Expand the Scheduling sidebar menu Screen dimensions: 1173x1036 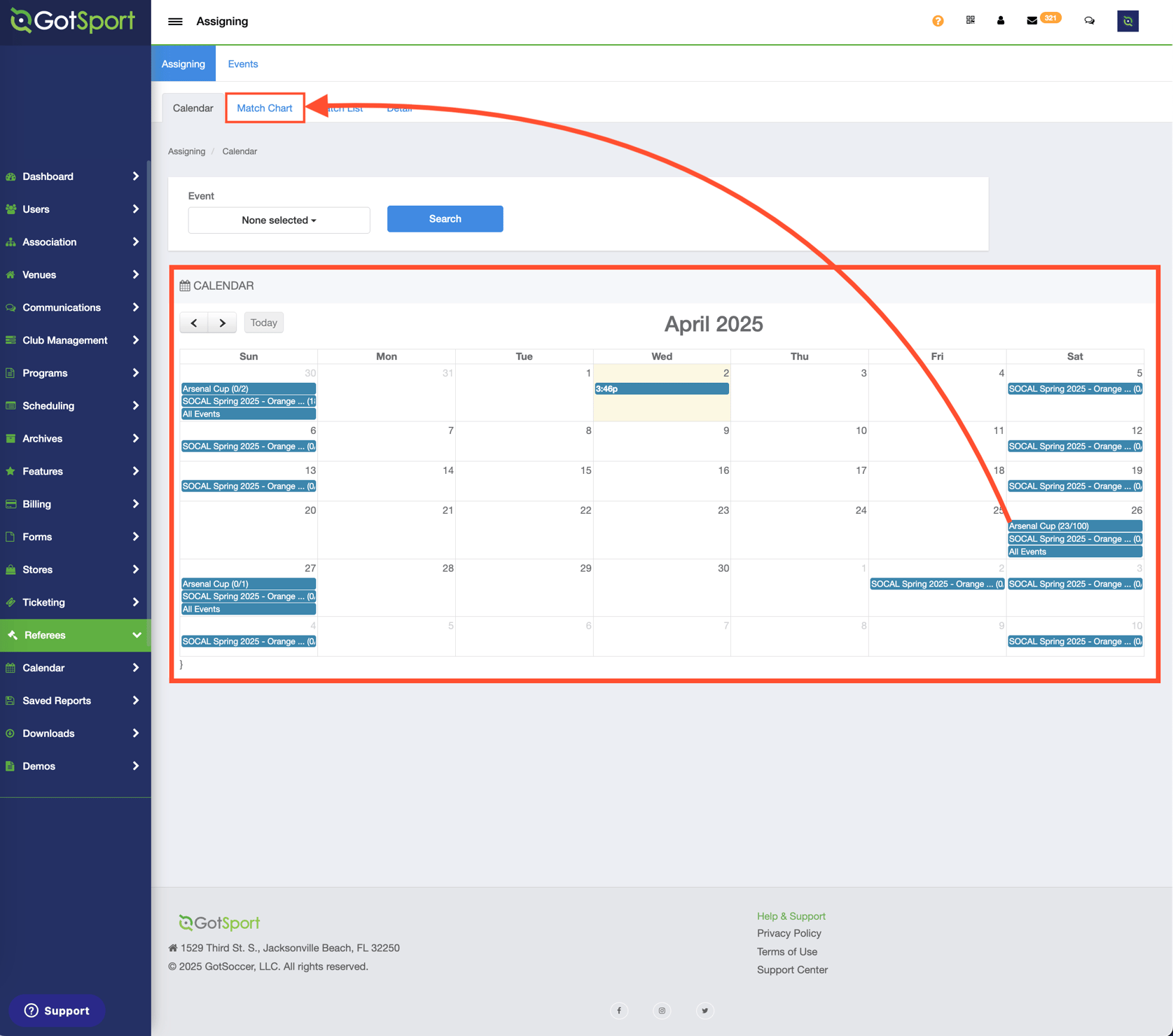(75, 406)
